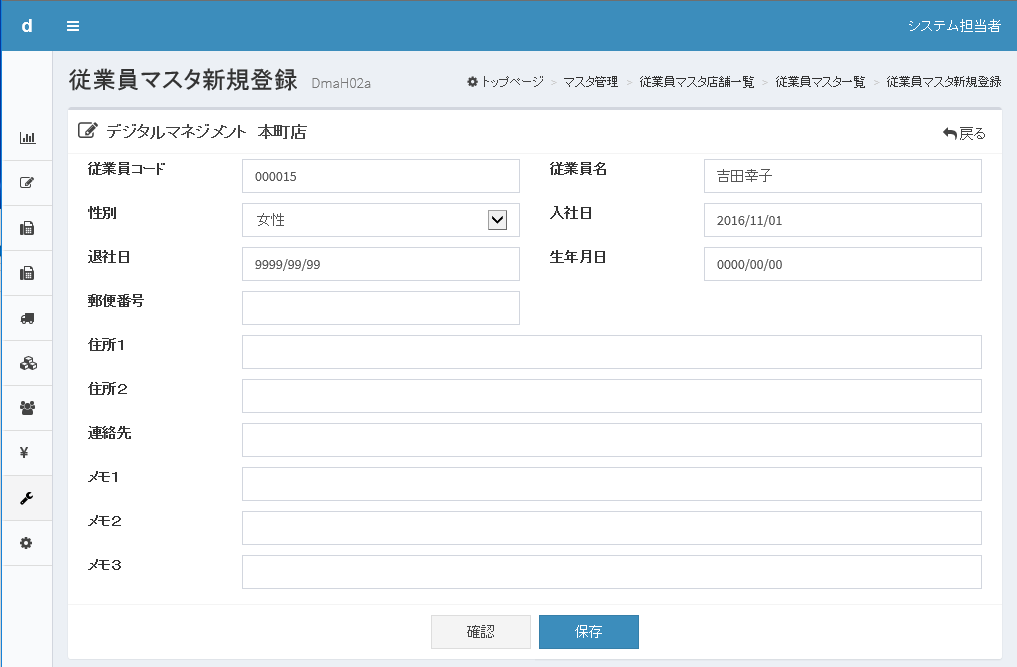
Task: Focus the メモ1 input field
Action: (x=612, y=484)
